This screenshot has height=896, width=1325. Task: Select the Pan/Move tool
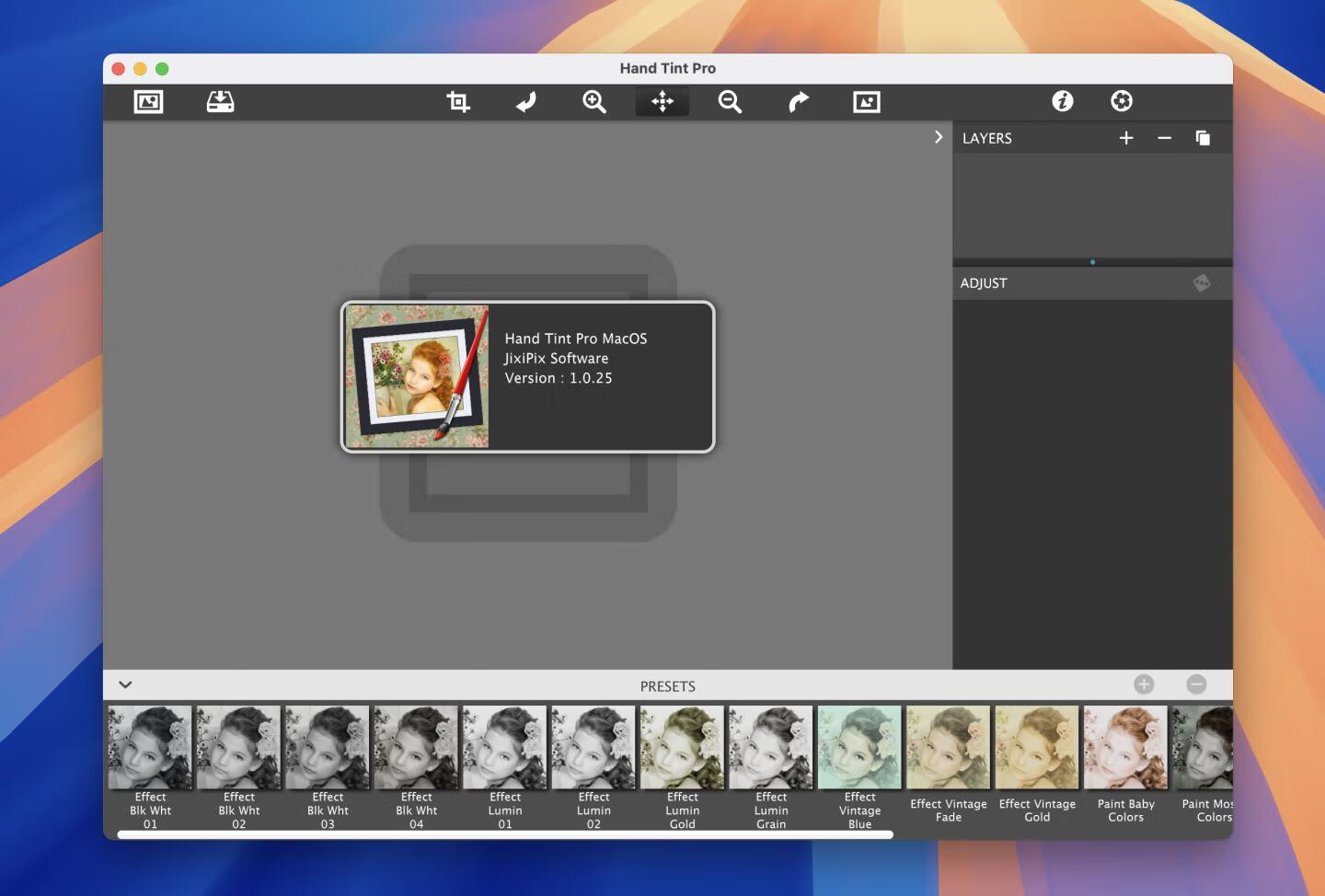tap(662, 102)
